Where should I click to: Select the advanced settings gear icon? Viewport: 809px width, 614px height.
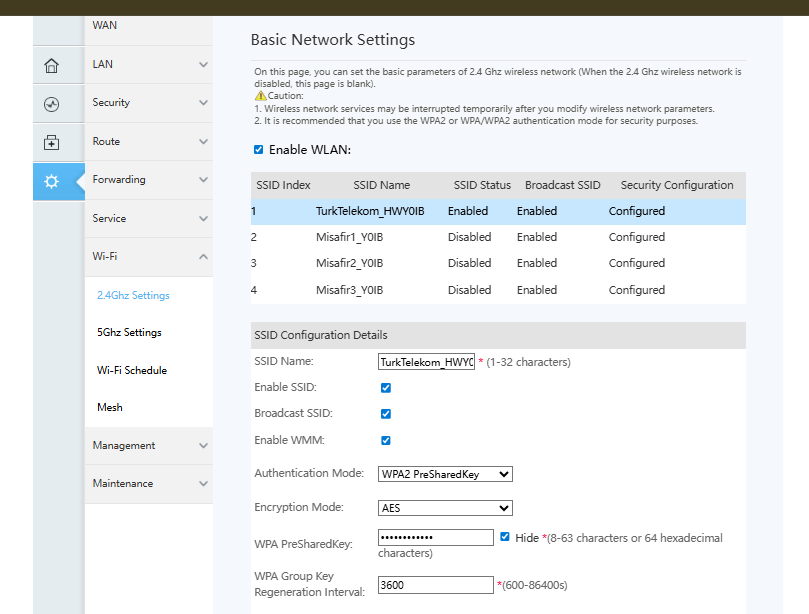[52, 182]
